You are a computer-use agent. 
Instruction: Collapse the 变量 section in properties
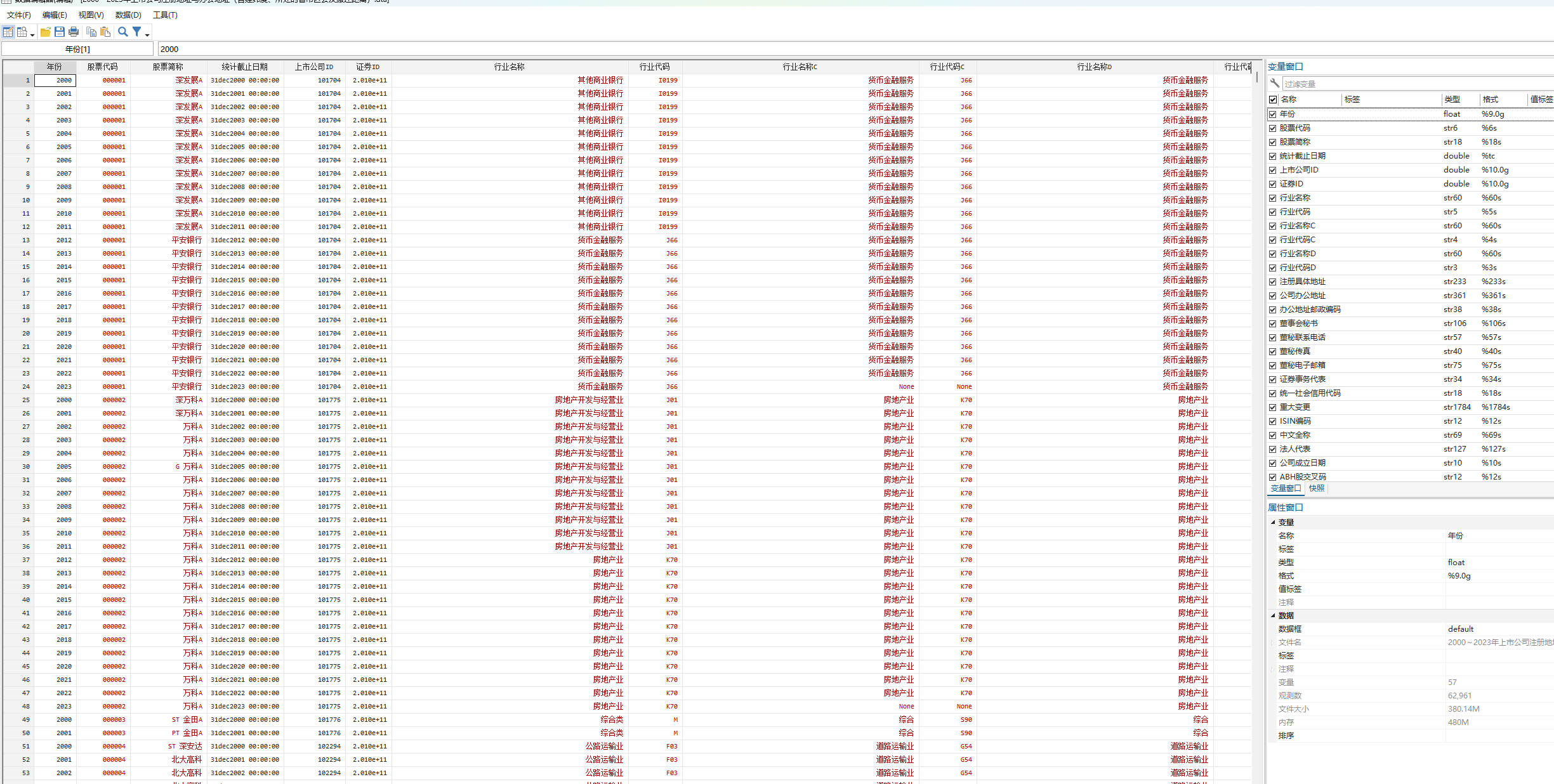click(1273, 522)
